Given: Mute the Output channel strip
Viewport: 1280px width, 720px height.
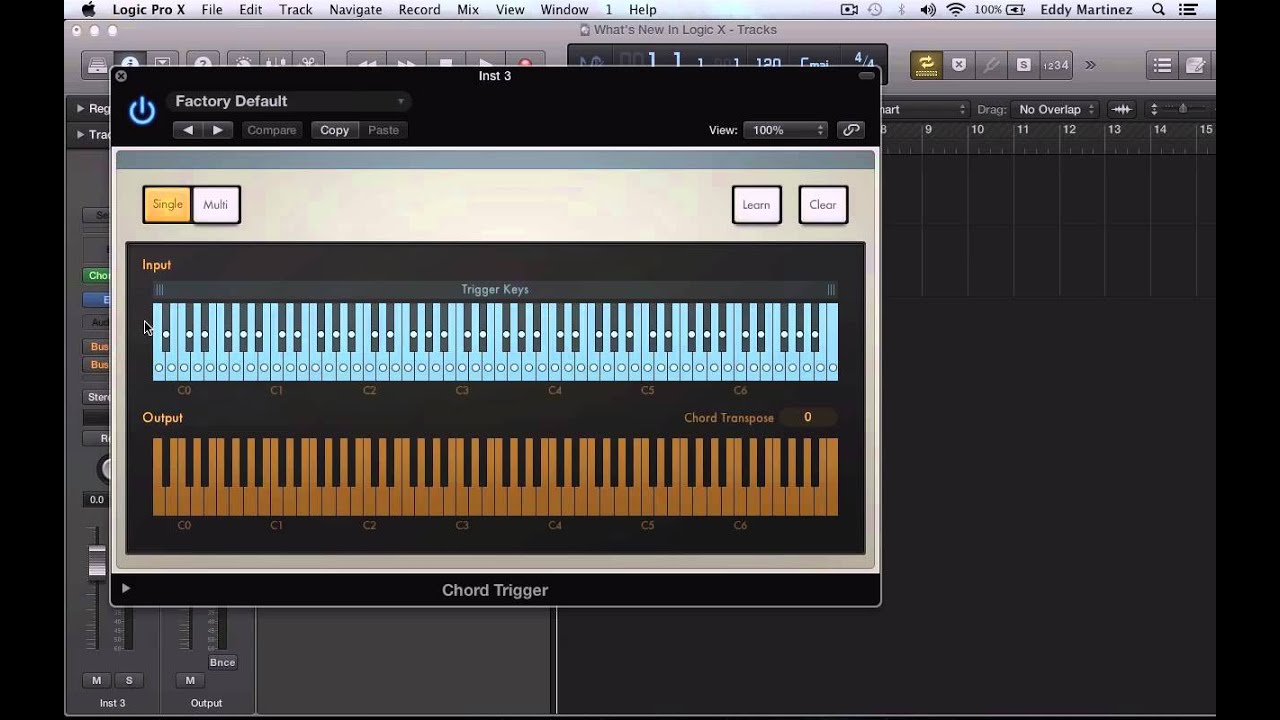Looking at the screenshot, I should [x=190, y=680].
